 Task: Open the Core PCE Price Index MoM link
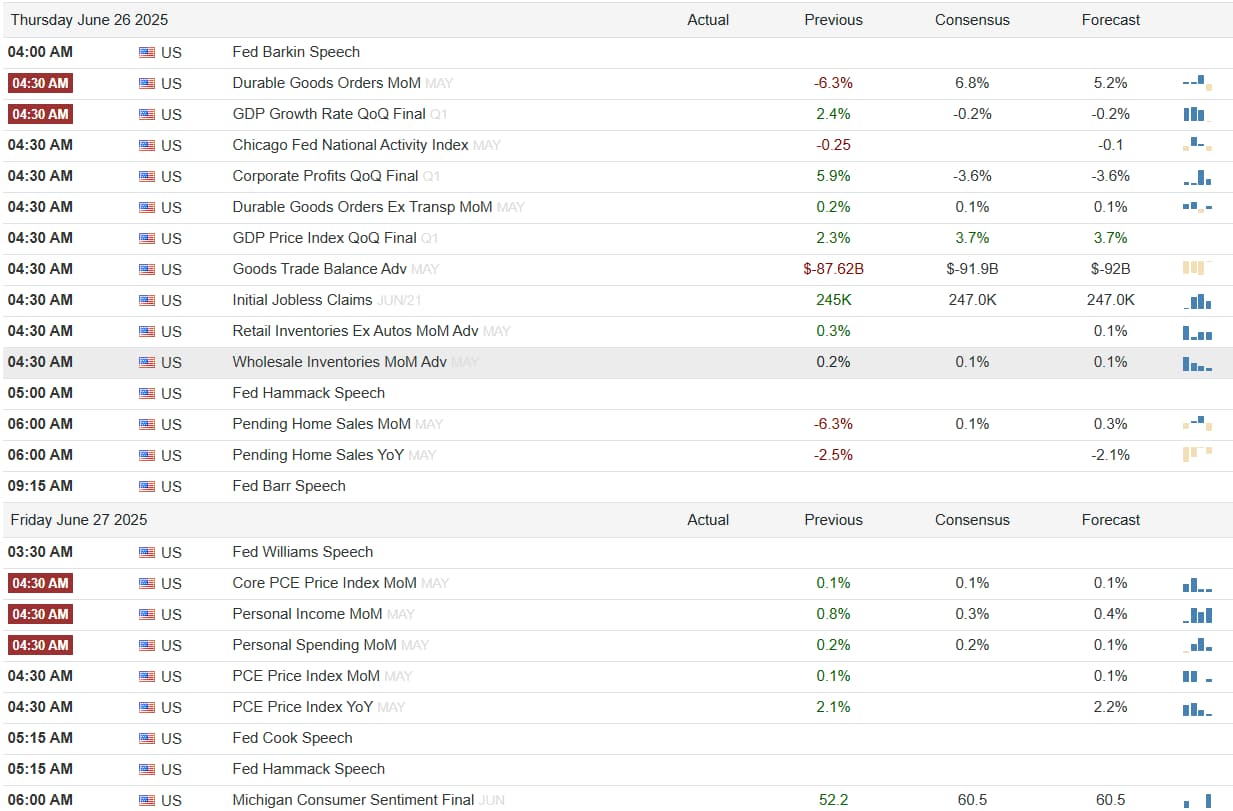324,583
